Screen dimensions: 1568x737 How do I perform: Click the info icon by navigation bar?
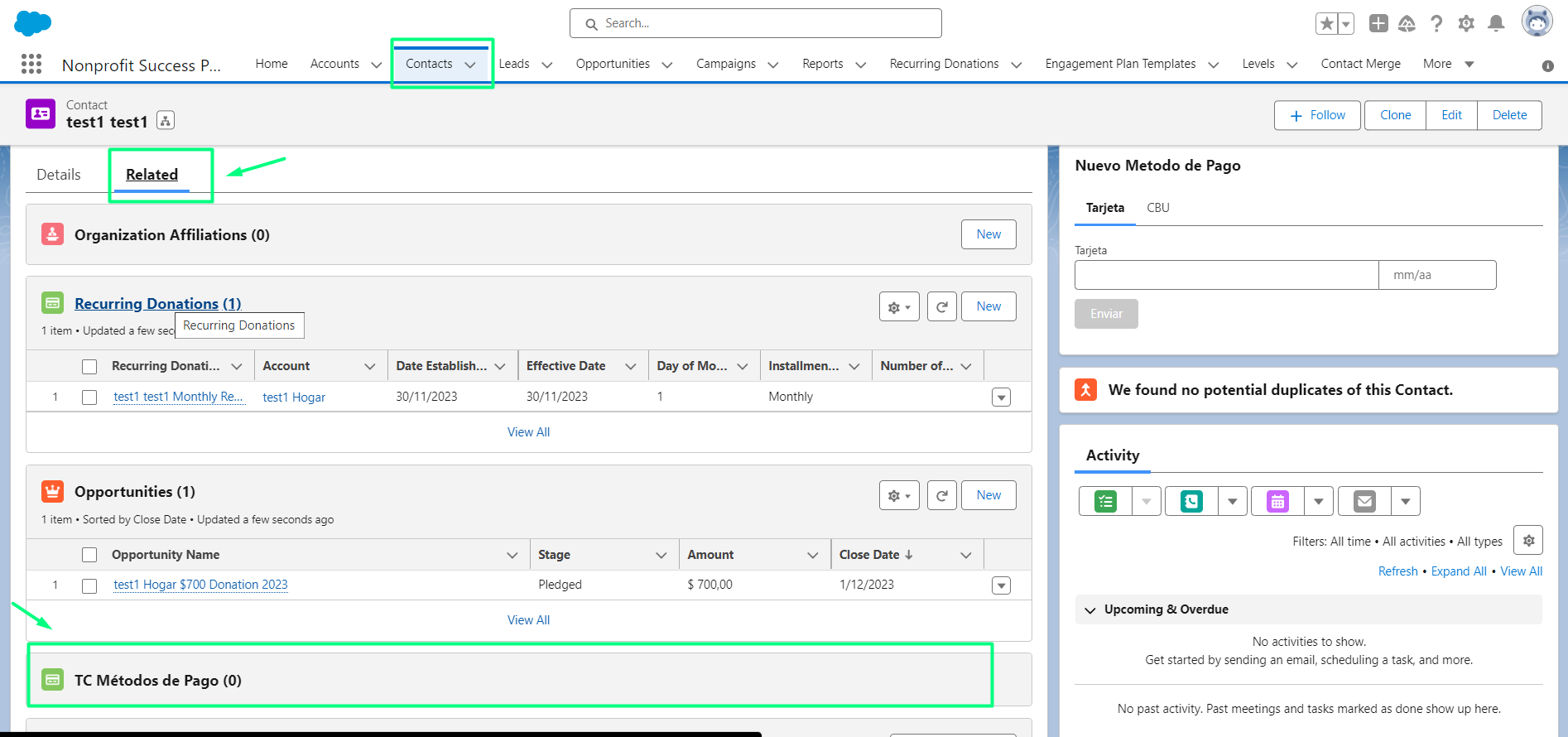[1547, 66]
